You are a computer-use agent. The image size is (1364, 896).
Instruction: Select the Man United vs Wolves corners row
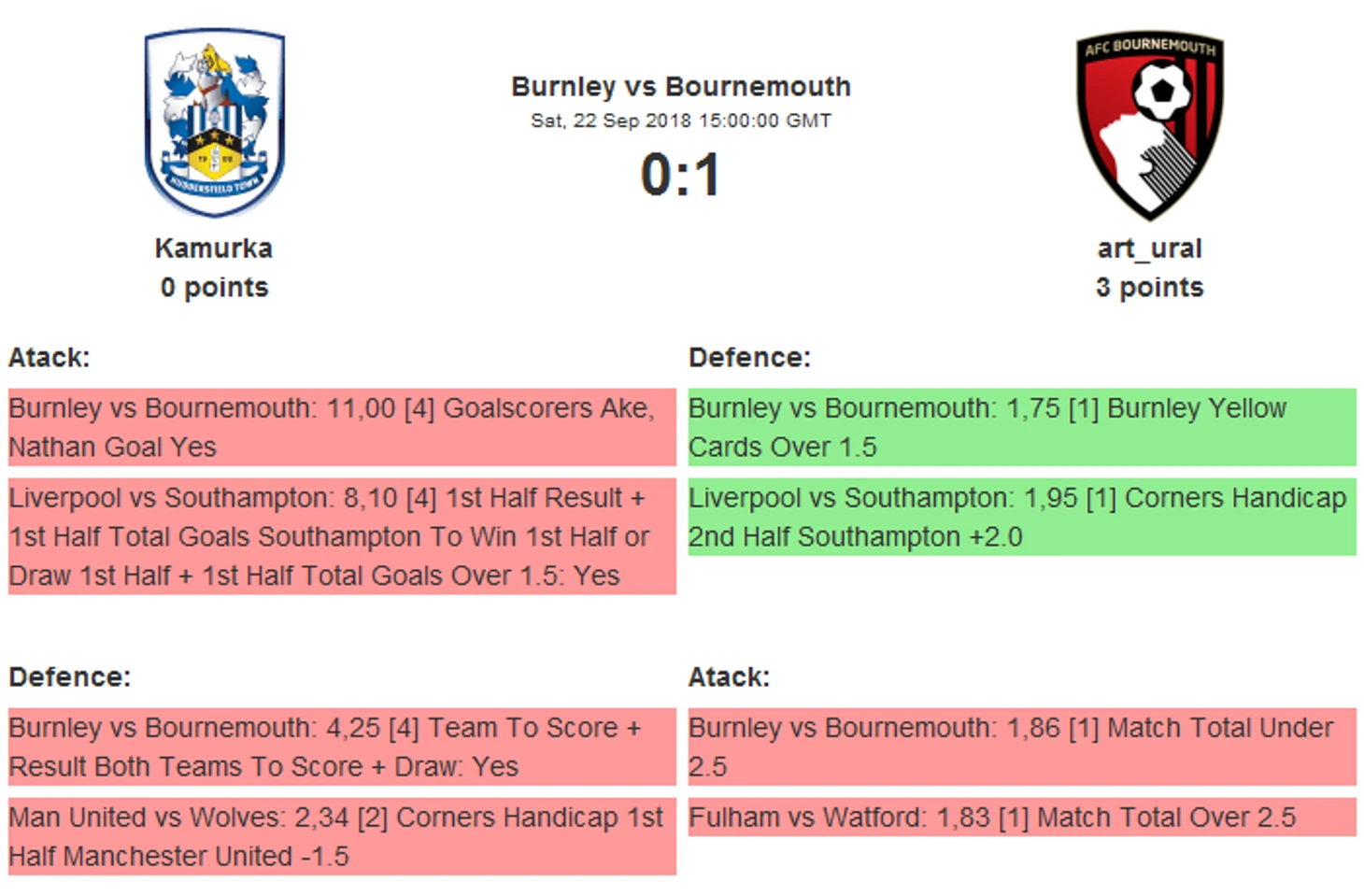coord(342,836)
